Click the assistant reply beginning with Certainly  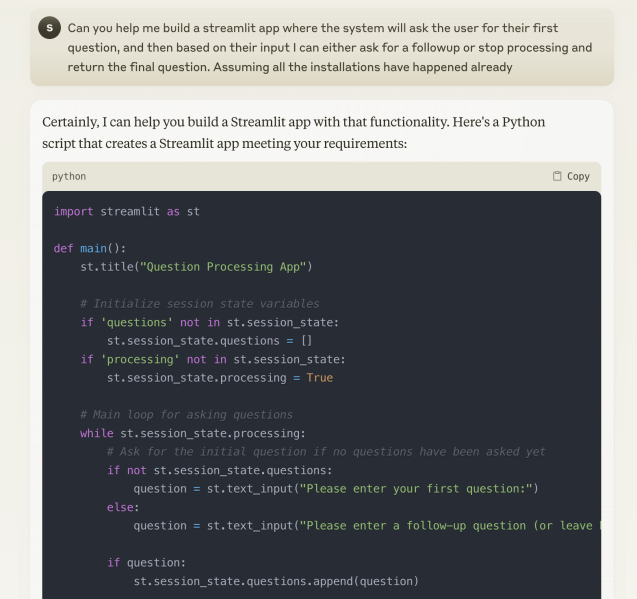293,132
